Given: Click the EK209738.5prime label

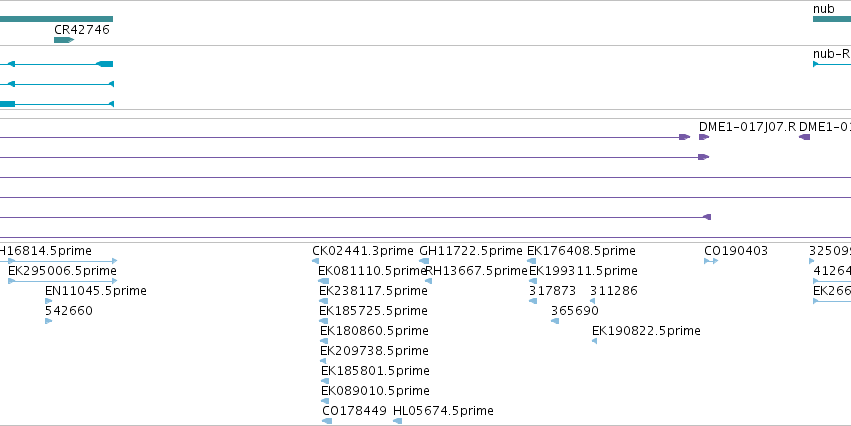Looking at the screenshot, I should [374, 351].
